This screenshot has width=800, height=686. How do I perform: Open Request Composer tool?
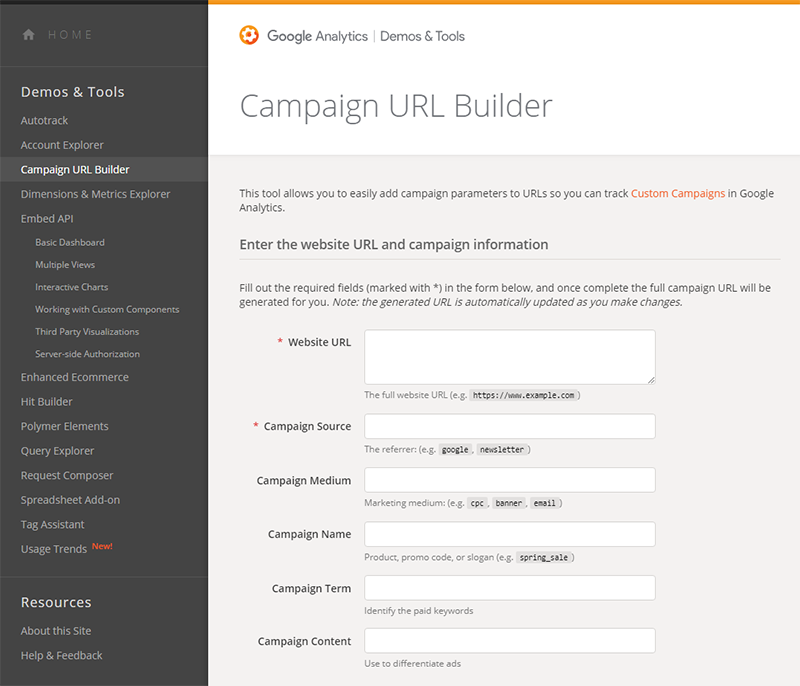point(67,475)
